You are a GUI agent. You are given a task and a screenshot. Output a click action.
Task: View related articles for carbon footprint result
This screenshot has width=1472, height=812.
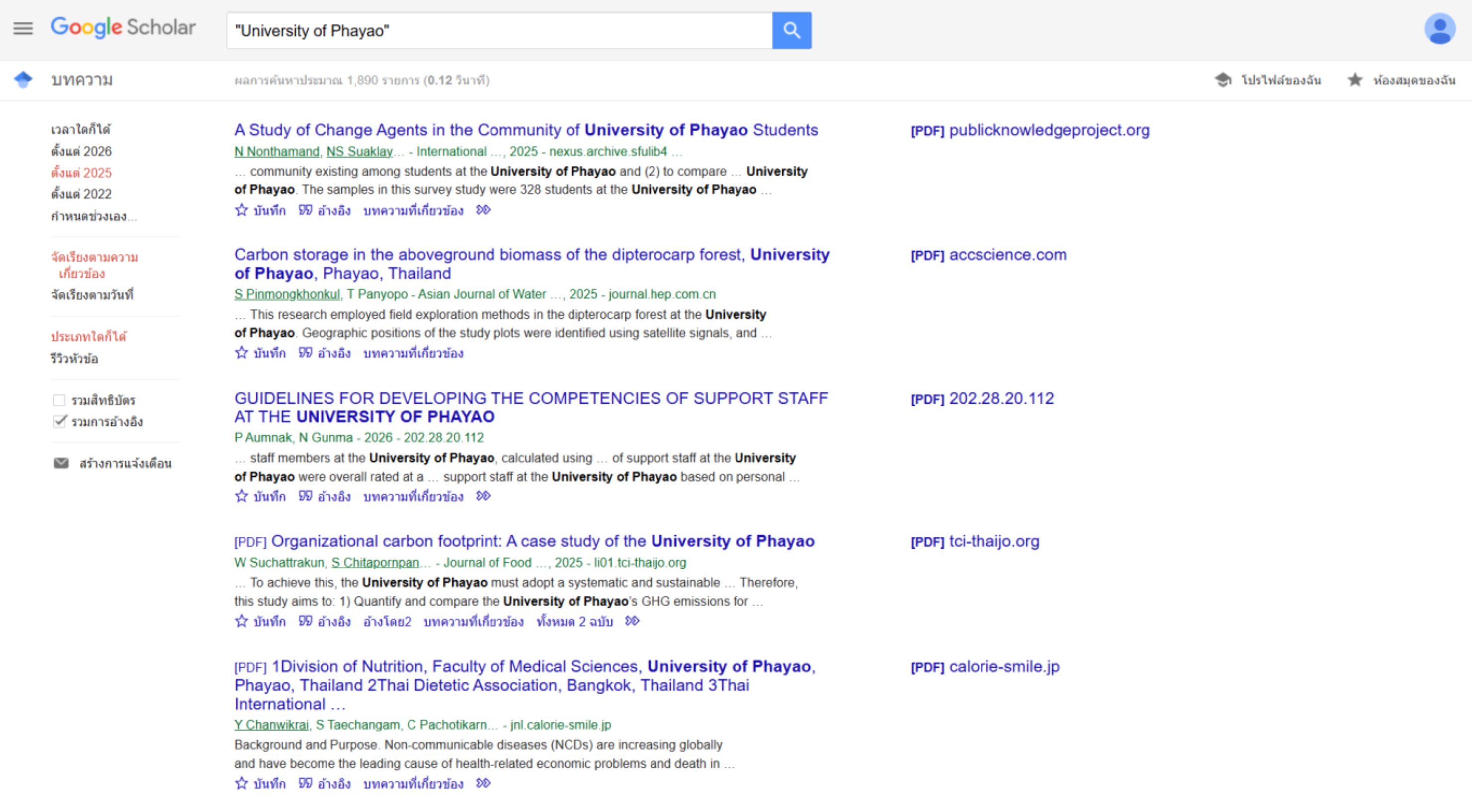tap(474, 622)
